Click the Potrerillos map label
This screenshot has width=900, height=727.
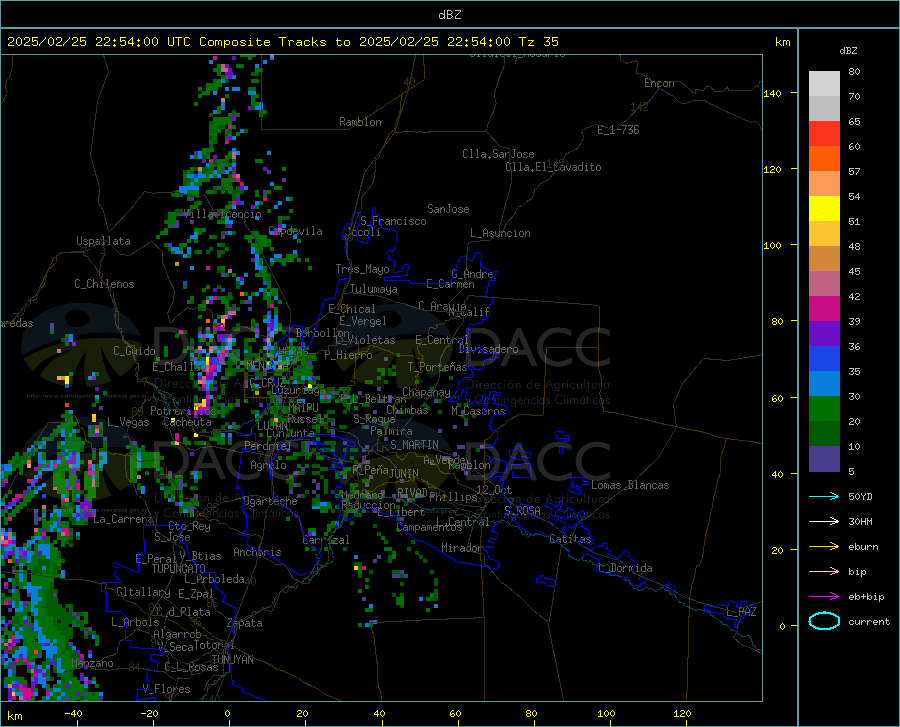tap(183, 411)
